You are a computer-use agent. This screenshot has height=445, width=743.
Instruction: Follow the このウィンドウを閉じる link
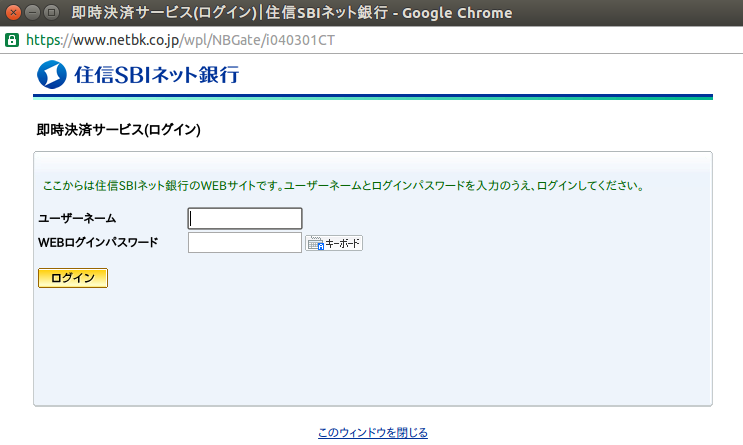pyautogui.click(x=372, y=432)
